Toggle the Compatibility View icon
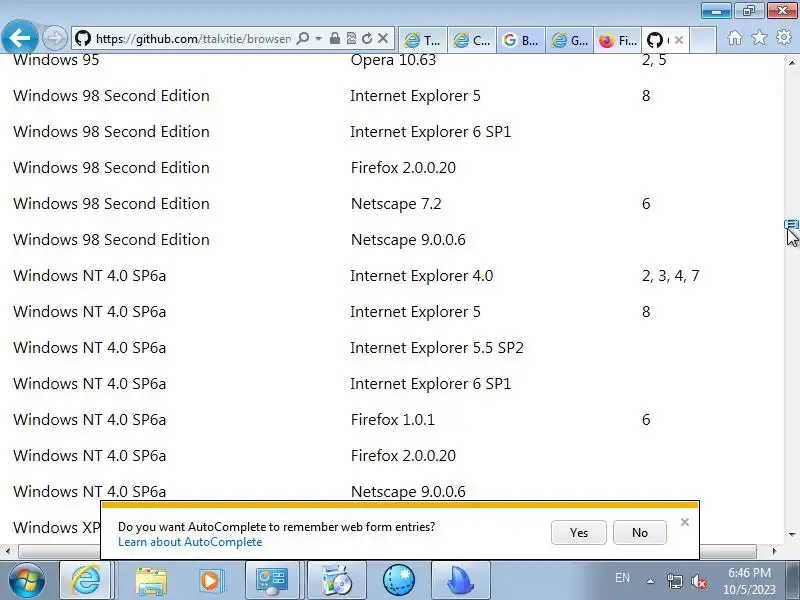800x600 pixels. [351, 39]
